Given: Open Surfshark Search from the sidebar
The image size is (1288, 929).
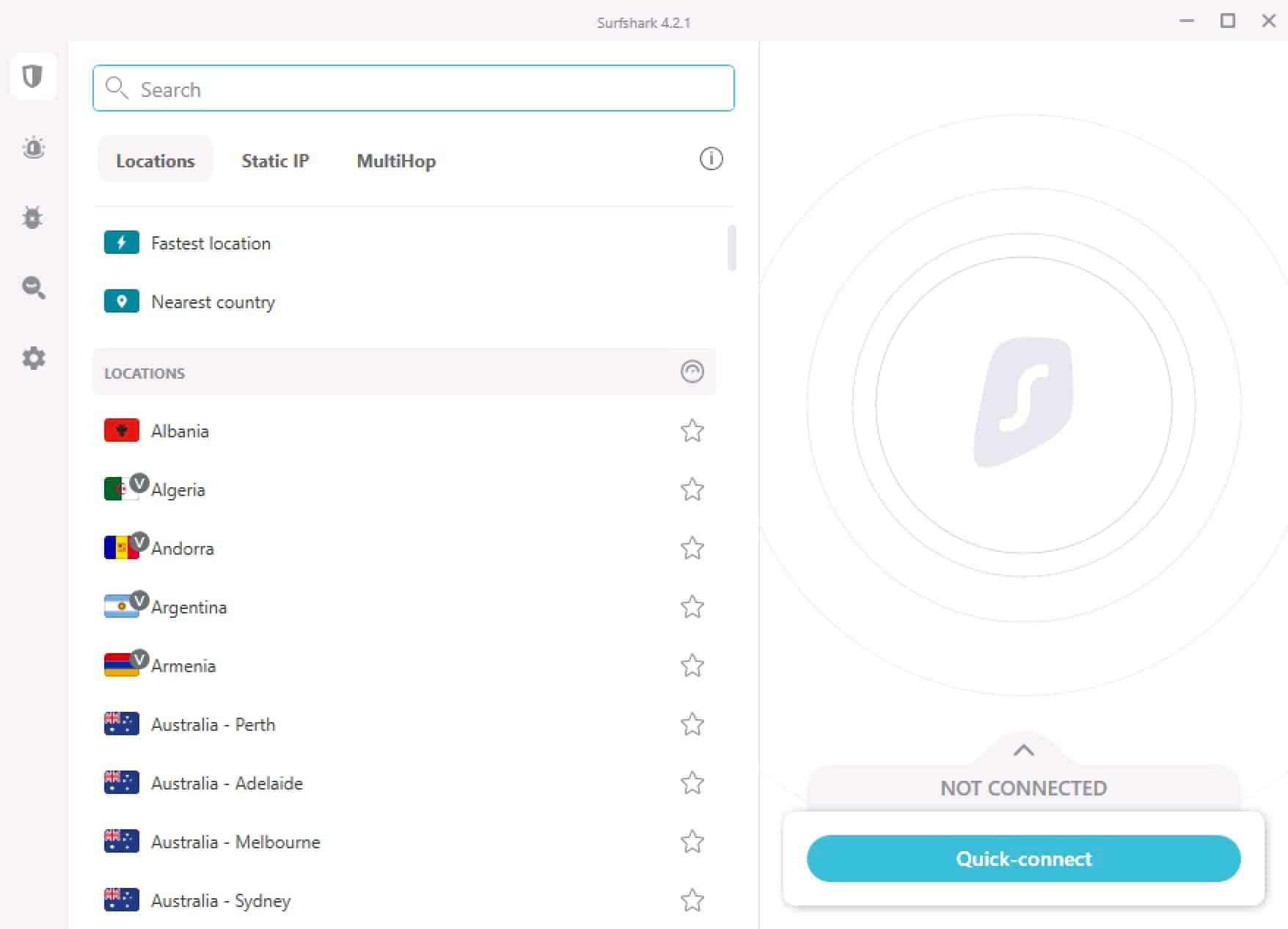Looking at the screenshot, I should coord(33,288).
